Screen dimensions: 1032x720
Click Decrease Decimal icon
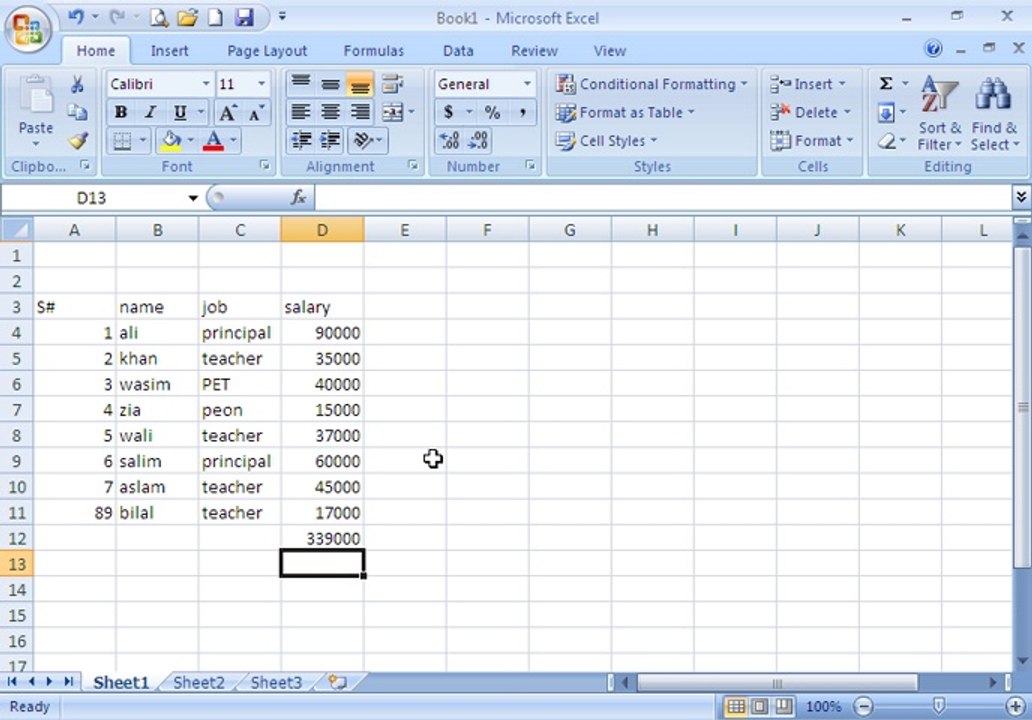[478, 140]
